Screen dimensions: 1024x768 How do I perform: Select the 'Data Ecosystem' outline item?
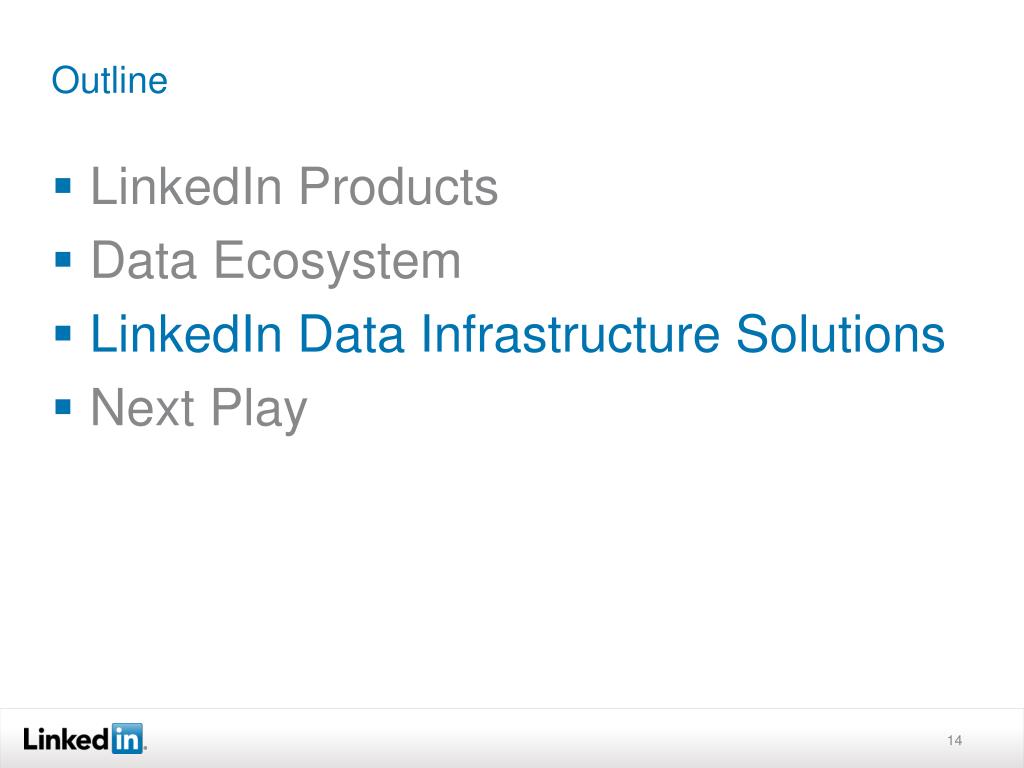(276, 260)
